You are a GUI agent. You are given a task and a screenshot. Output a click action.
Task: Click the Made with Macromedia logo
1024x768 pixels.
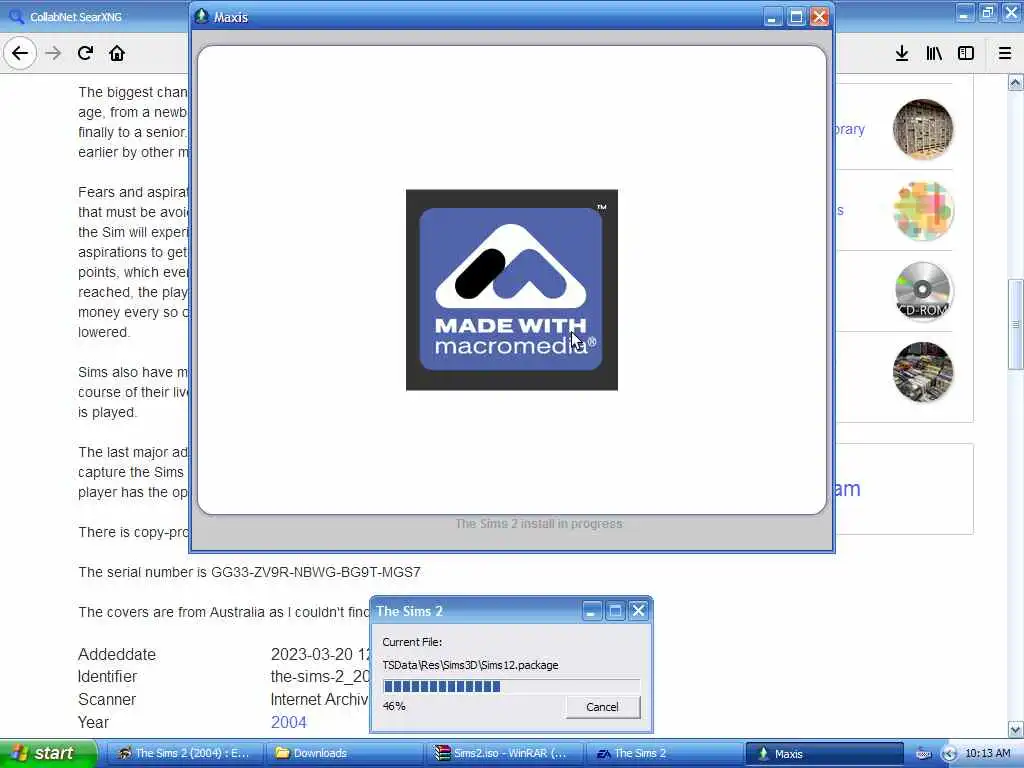point(511,290)
